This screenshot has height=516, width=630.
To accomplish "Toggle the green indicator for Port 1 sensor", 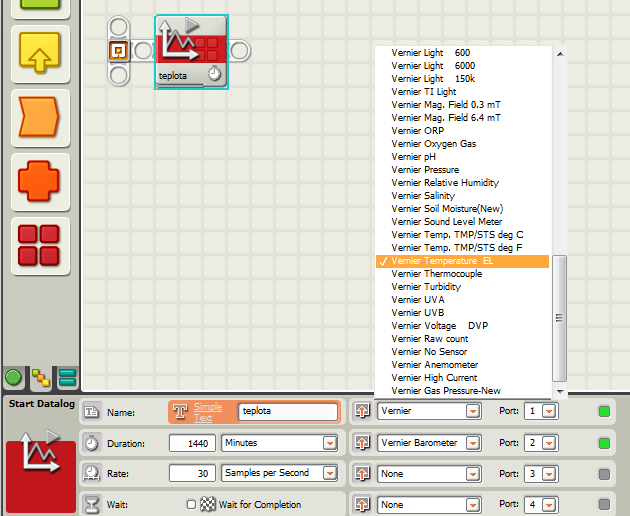I will (x=604, y=412).
